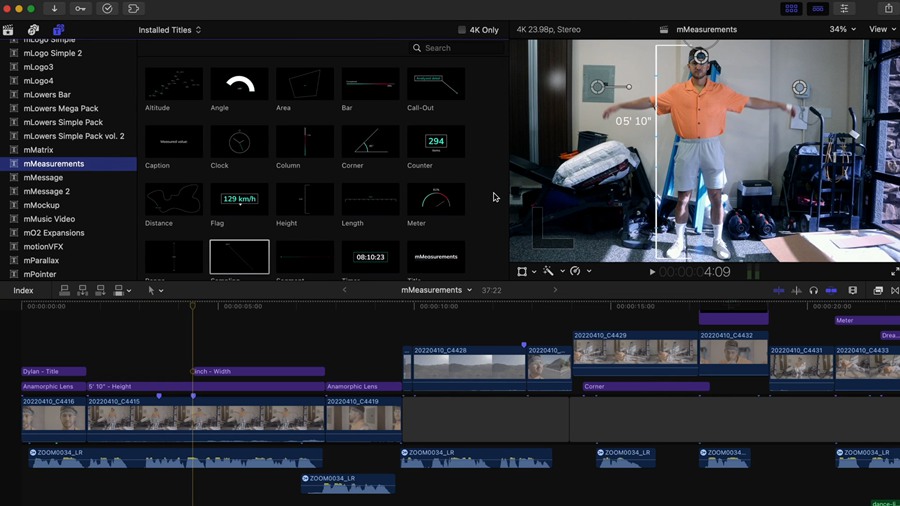Toggle the Timeline panel visibility

point(818,9)
